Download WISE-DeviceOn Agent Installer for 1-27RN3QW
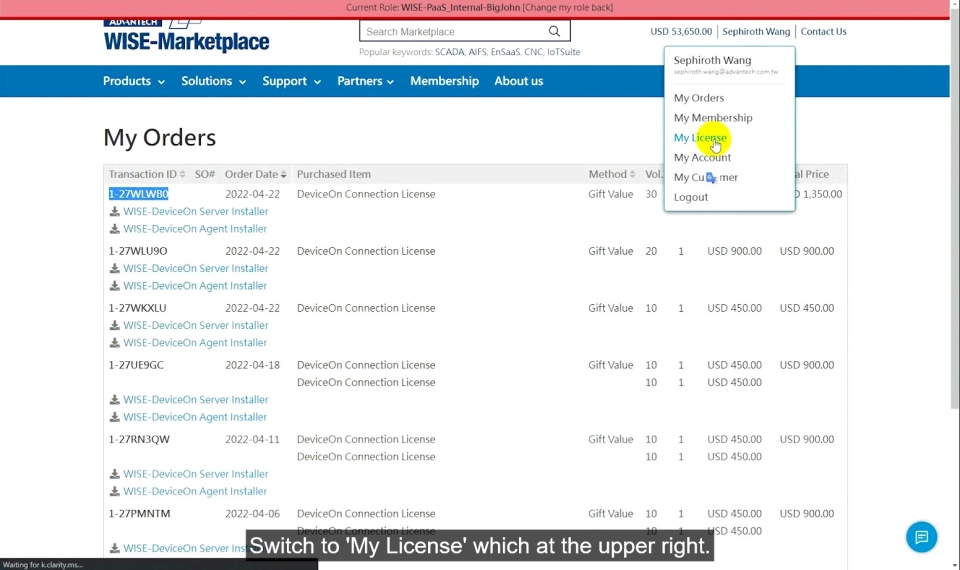Screen dimensions: 960x570 195,491
